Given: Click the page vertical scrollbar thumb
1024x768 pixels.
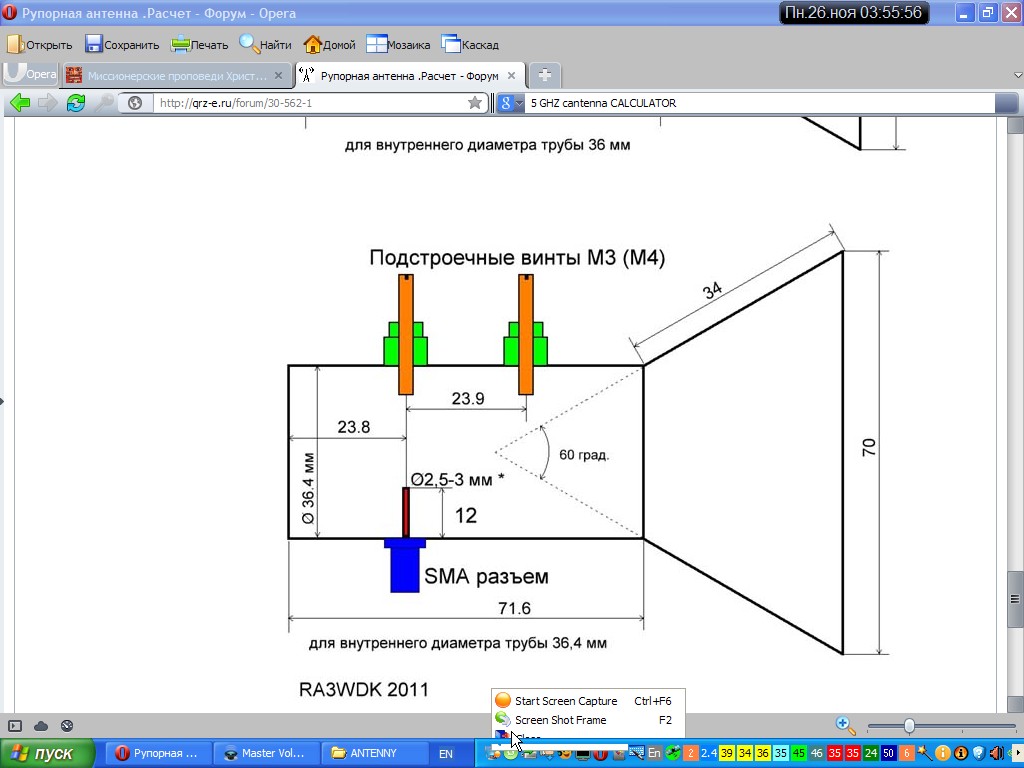Looking at the screenshot, I should pos(1014,598).
